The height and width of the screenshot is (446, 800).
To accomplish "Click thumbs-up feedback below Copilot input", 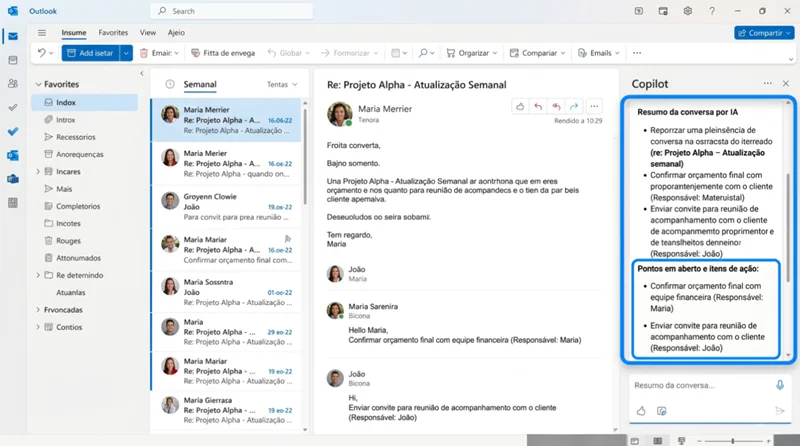I will click(x=641, y=411).
